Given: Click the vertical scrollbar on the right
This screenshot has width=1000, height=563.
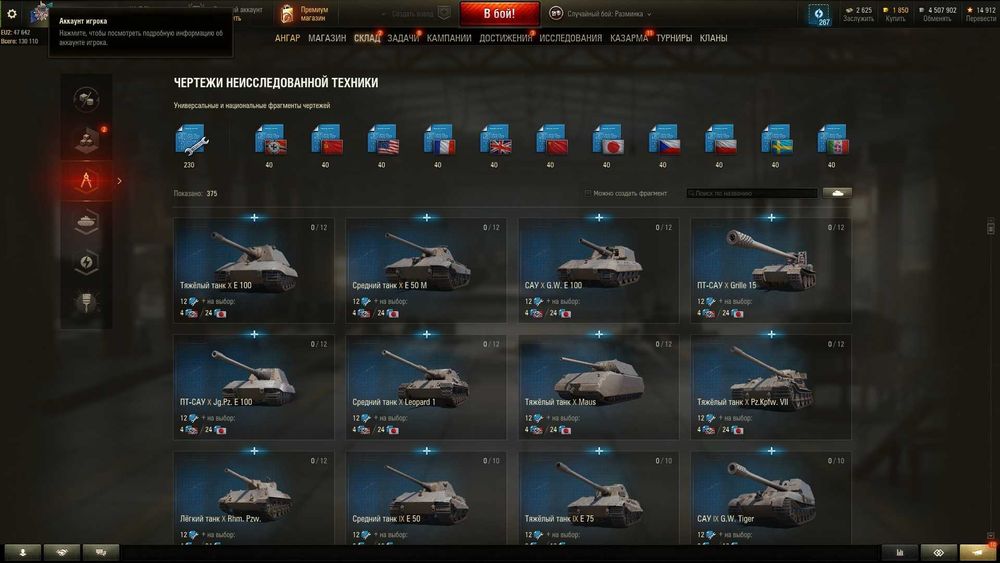Looking at the screenshot, I should tap(990, 226).
